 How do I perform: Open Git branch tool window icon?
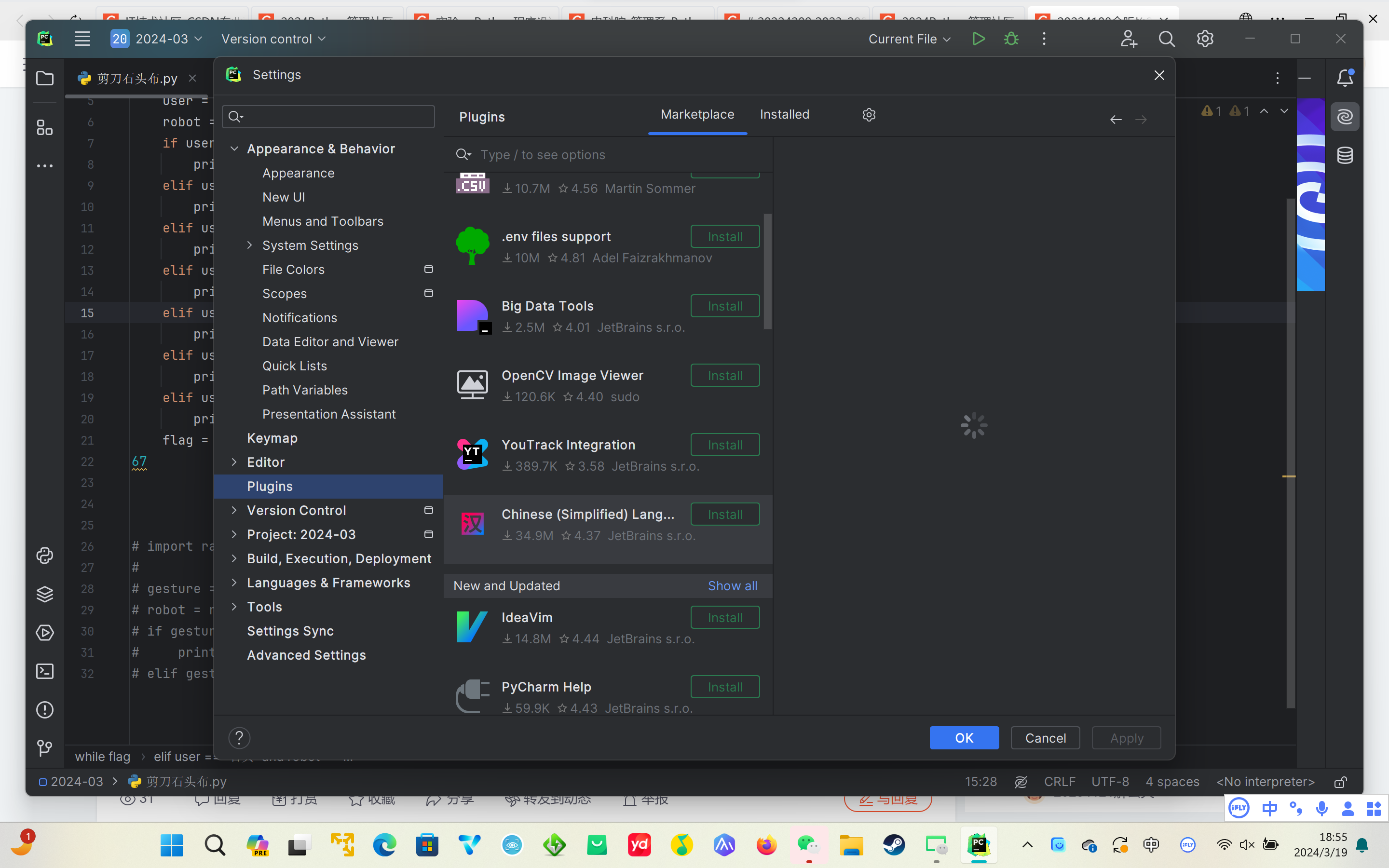coord(45,748)
